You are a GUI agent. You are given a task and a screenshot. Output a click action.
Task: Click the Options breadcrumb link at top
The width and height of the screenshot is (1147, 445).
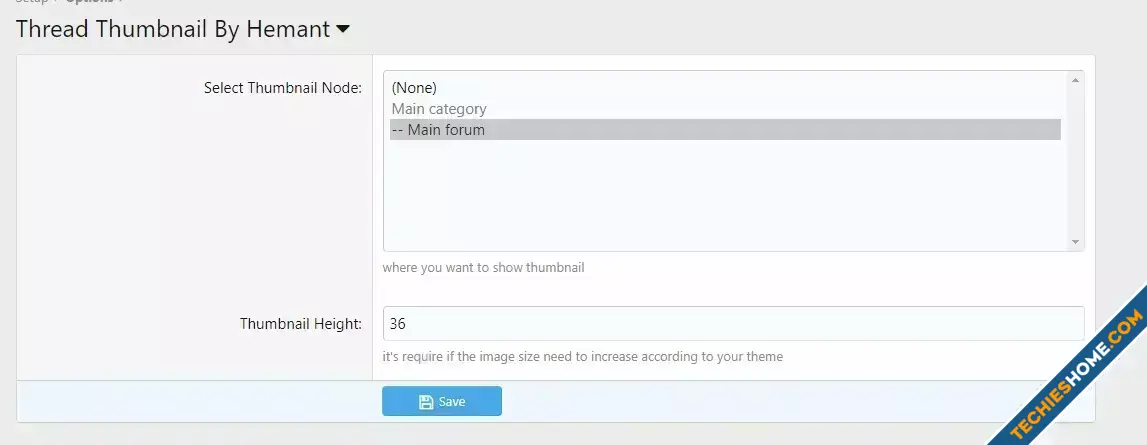(89, 1)
